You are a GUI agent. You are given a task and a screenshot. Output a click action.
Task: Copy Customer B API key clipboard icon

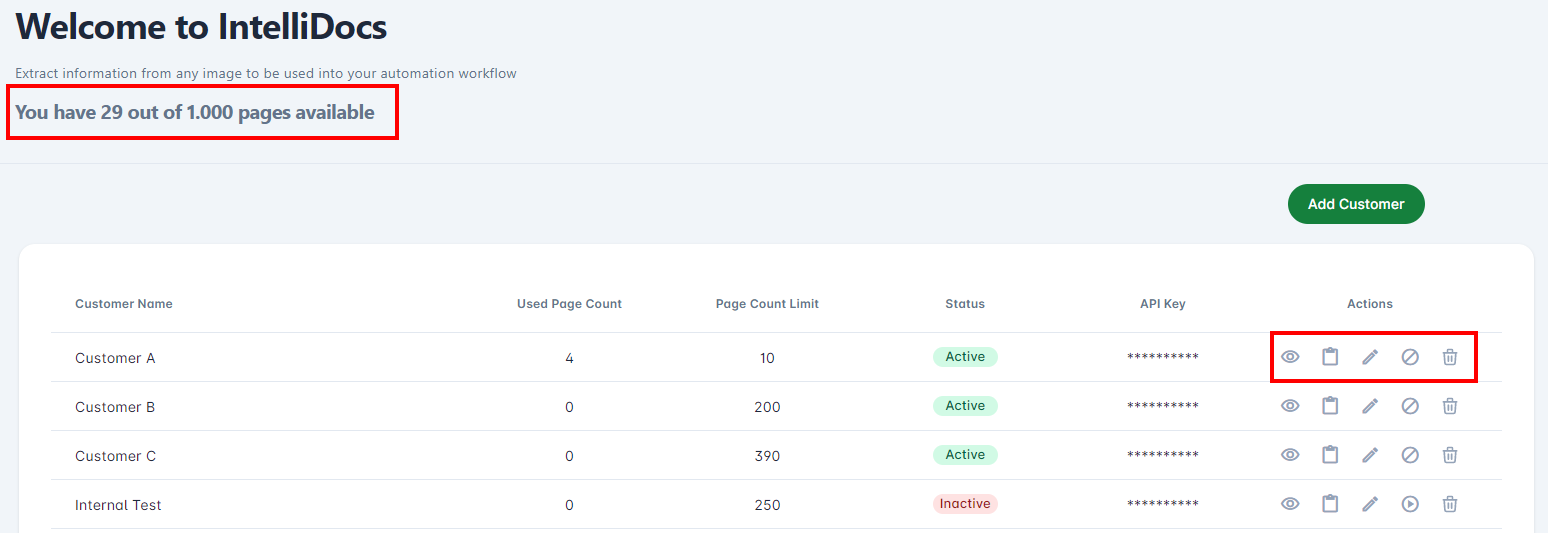[x=1330, y=406]
